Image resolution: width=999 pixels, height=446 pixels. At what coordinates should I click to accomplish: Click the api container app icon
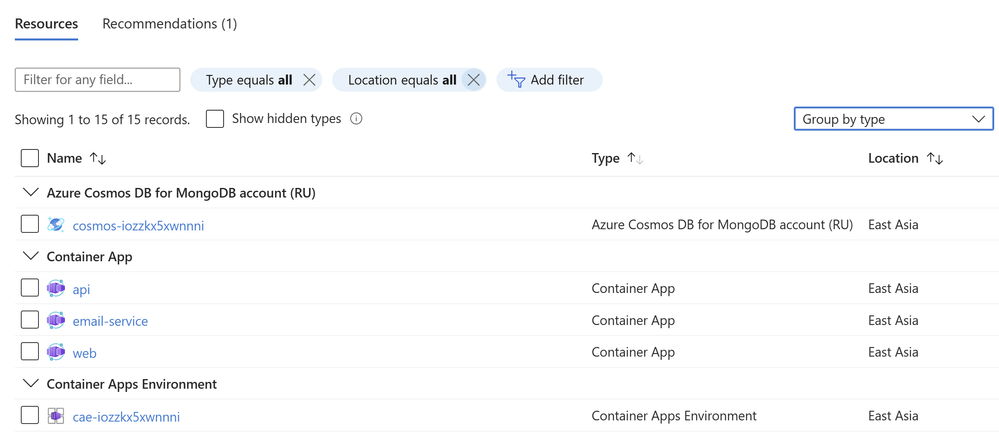(x=56, y=289)
